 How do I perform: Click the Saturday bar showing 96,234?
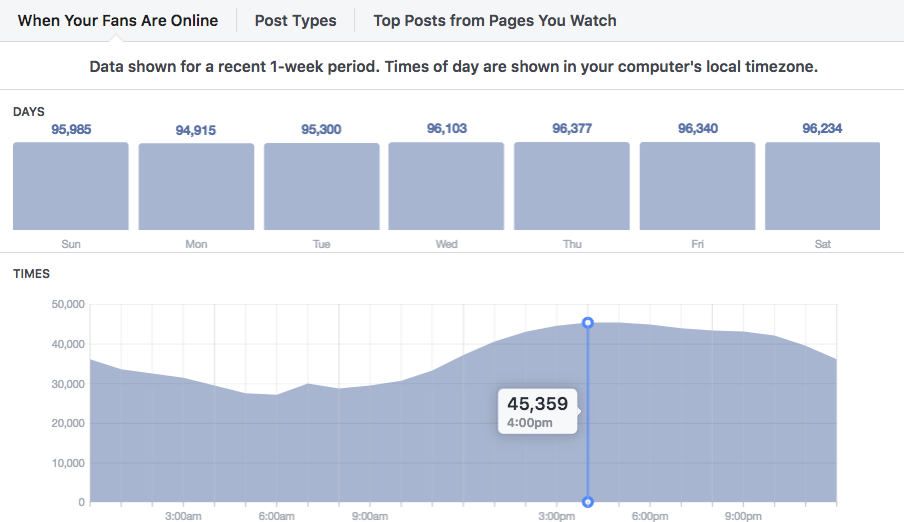click(822, 186)
